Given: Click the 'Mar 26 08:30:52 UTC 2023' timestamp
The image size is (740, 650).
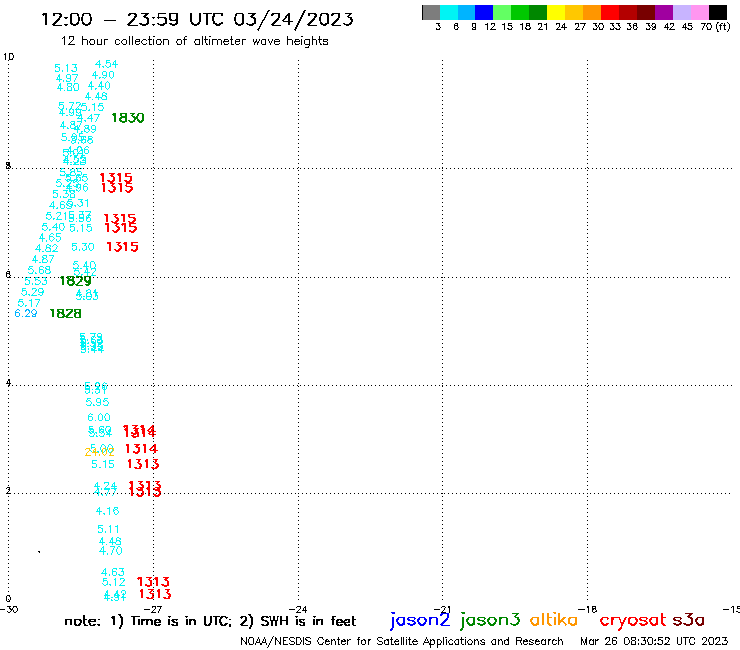Looking at the screenshot, I should coord(654,641).
